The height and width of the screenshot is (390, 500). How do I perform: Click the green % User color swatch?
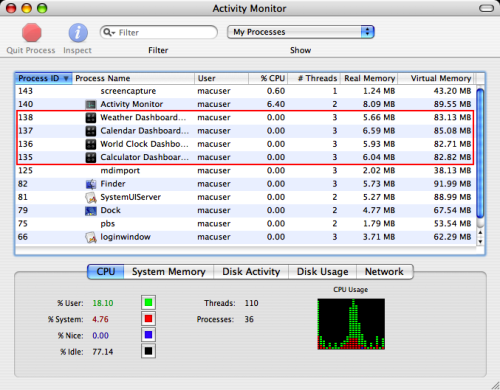pos(148,303)
